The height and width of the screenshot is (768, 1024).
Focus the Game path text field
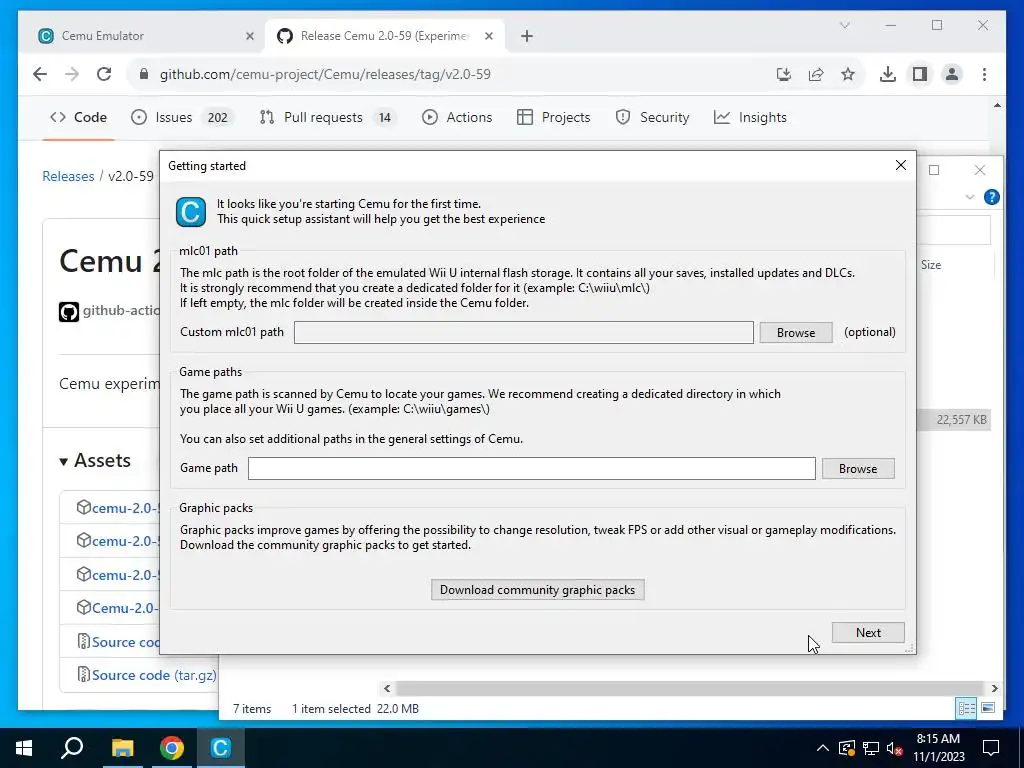click(532, 468)
